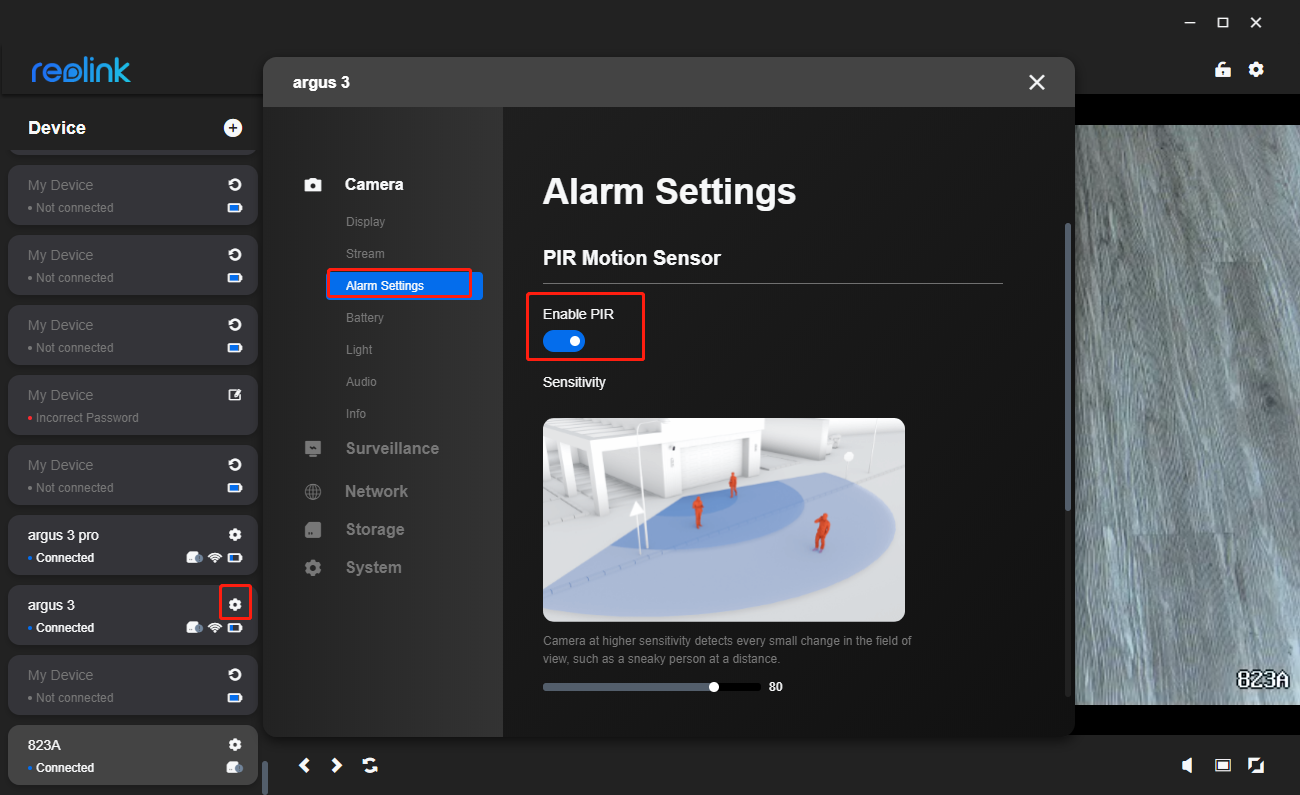Check battery status icon for argus 3 pro
The image size is (1300, 795).
tap(235, 557)
